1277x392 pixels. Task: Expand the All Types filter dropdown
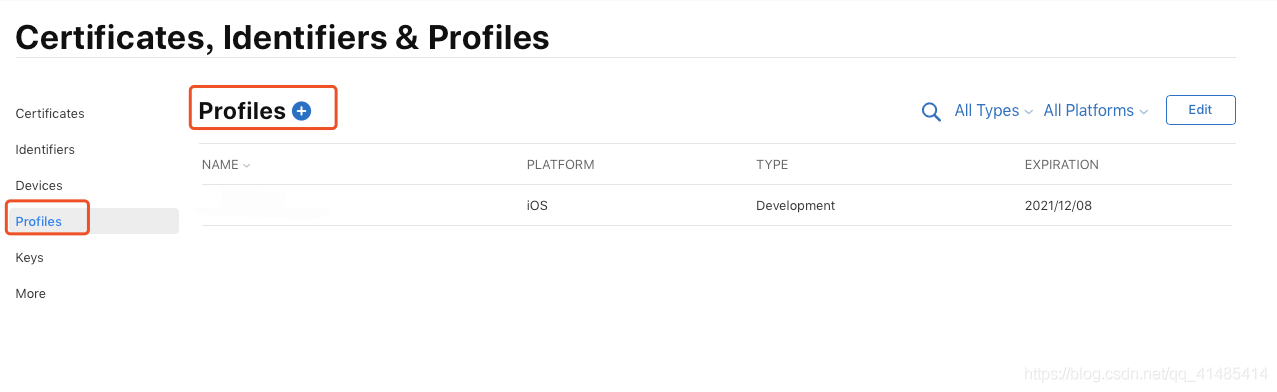coord(994,111)
